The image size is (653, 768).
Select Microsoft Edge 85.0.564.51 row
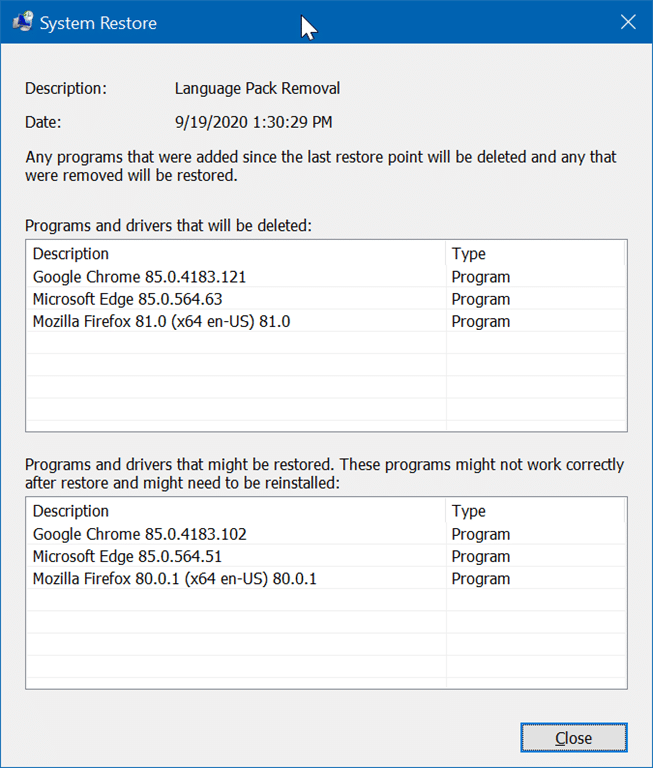click(x=326, y=556)
